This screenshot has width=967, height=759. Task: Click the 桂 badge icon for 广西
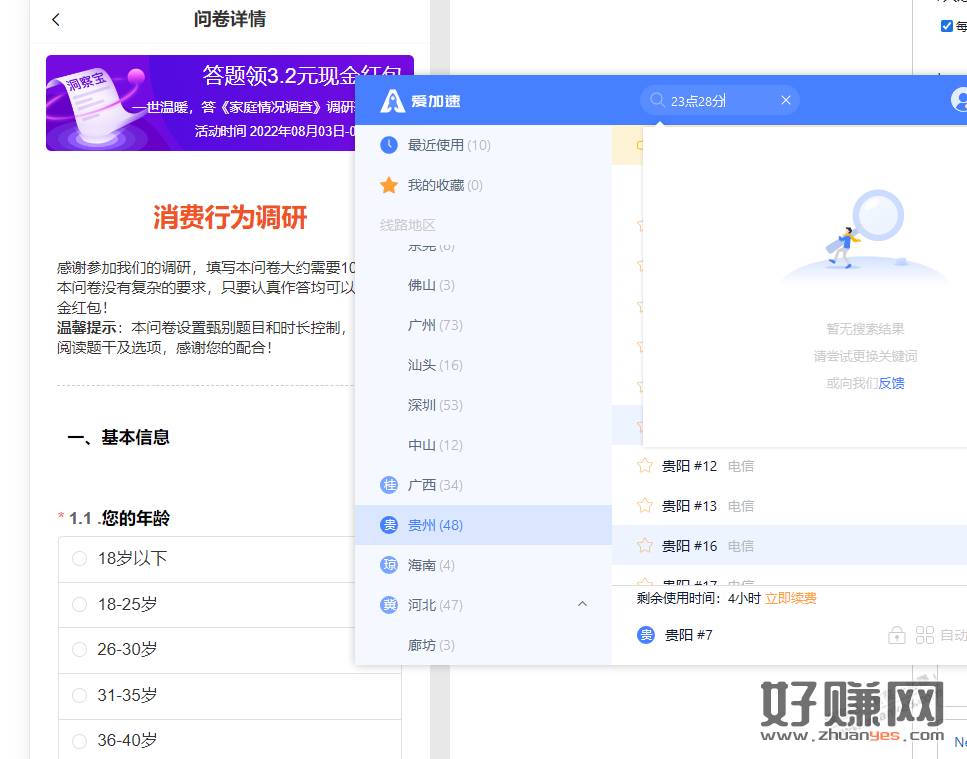pos(389,485)
